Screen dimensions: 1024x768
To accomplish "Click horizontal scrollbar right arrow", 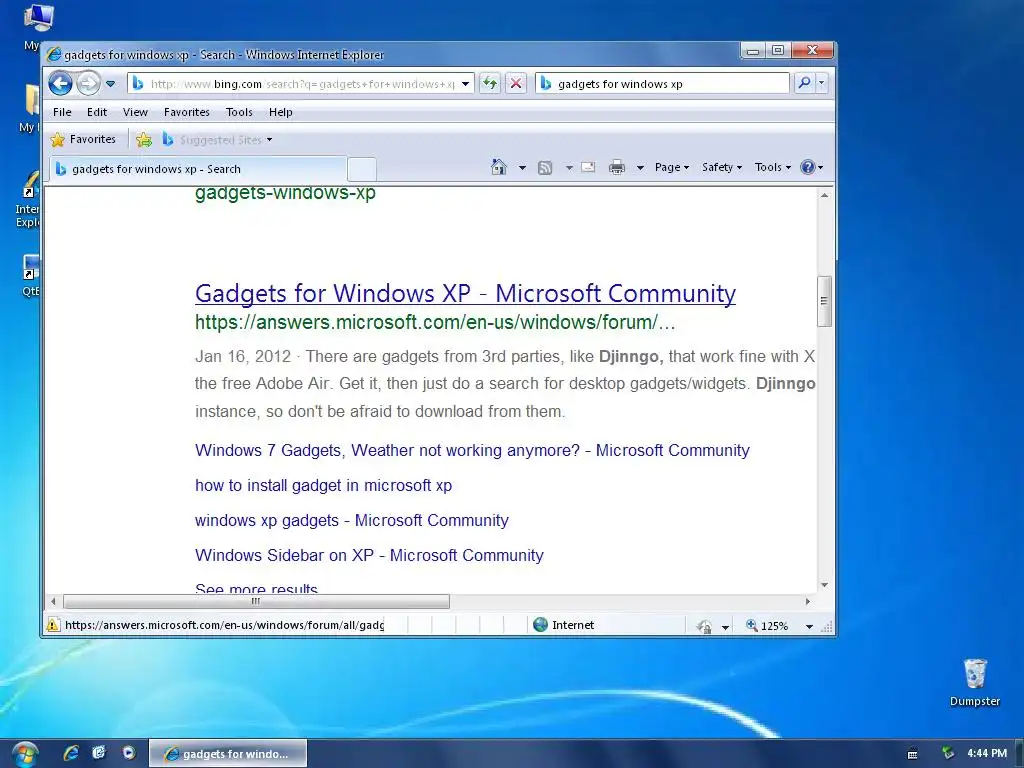I will (808, 601).
